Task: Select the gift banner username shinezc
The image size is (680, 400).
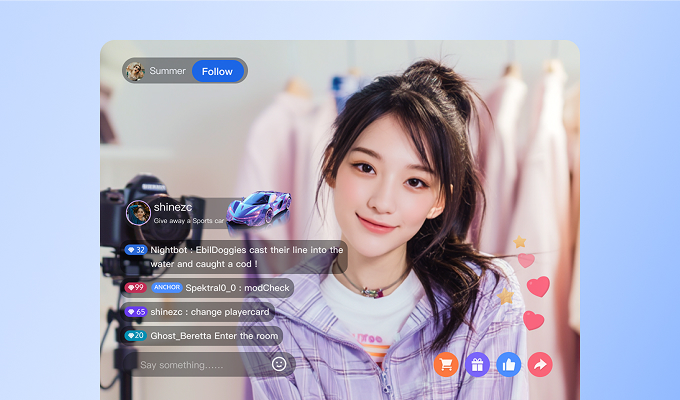Action: 173,207
